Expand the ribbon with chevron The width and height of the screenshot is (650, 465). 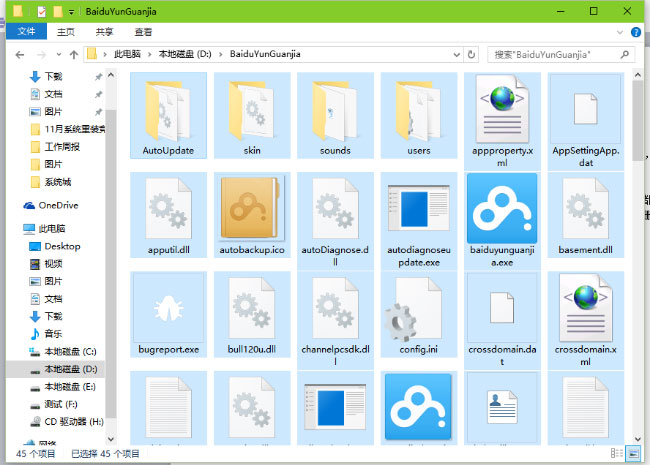pos(620,32)
